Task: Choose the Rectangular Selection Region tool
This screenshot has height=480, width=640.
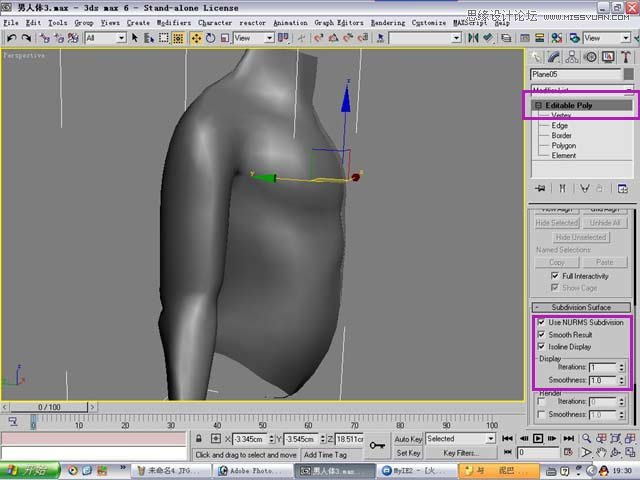Action: [163, 38]
